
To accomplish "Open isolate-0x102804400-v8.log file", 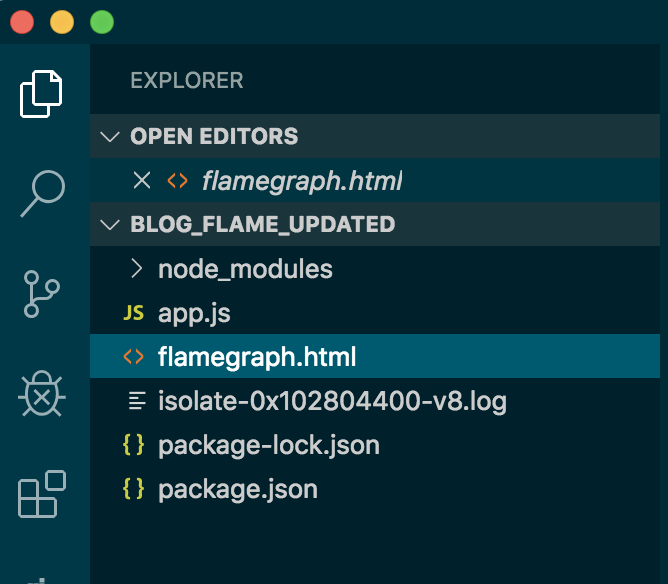I will [x=375, y=401].
